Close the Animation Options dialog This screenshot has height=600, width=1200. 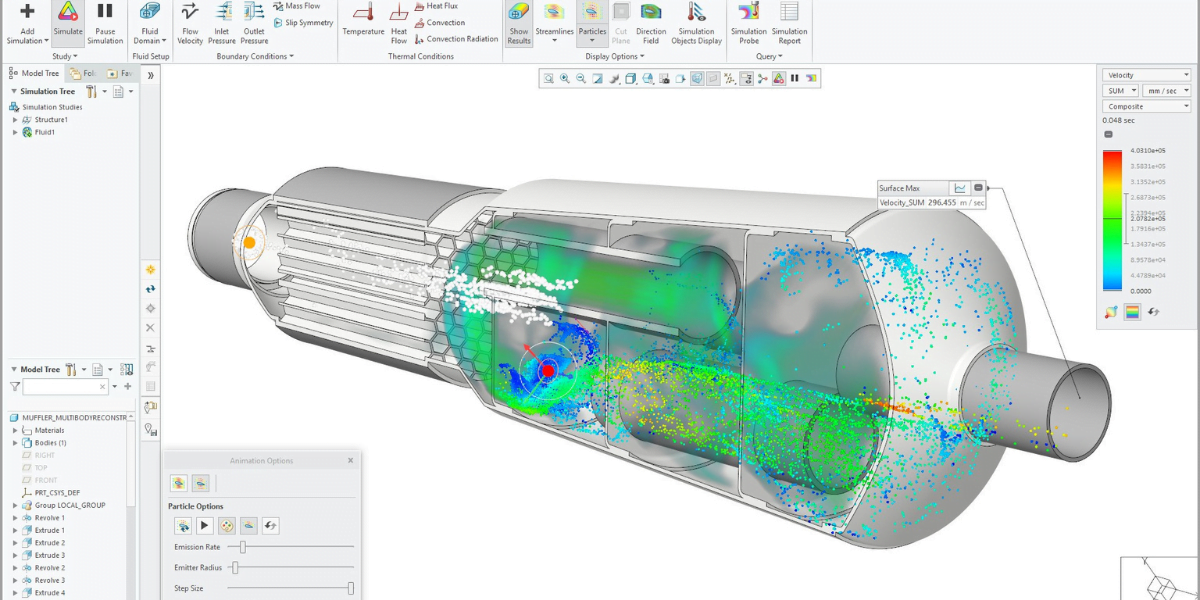click(350, 461)
